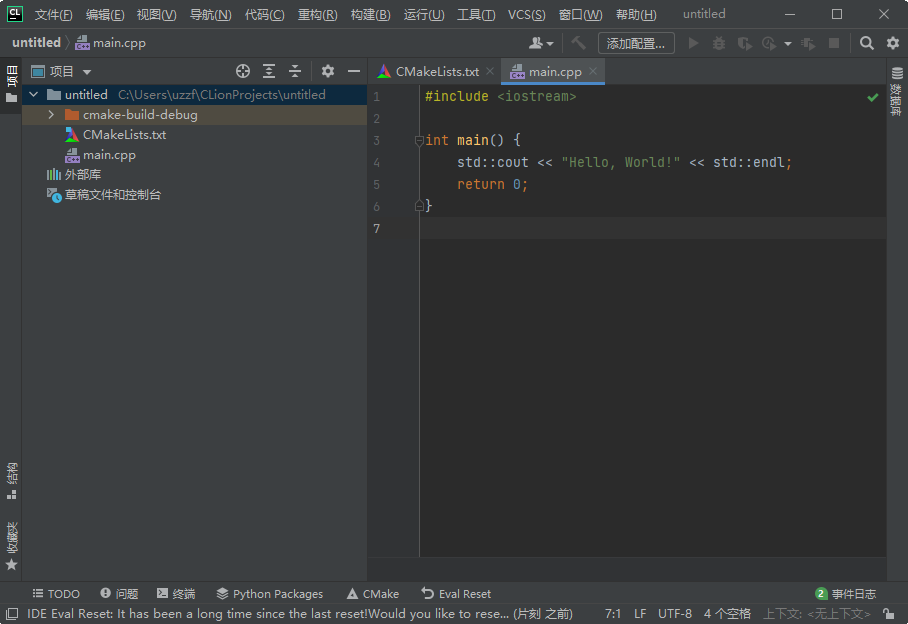This screenshot has width=908, height=624.
Task: Open the Python Packages tool window
Action: tap(270, 594)
